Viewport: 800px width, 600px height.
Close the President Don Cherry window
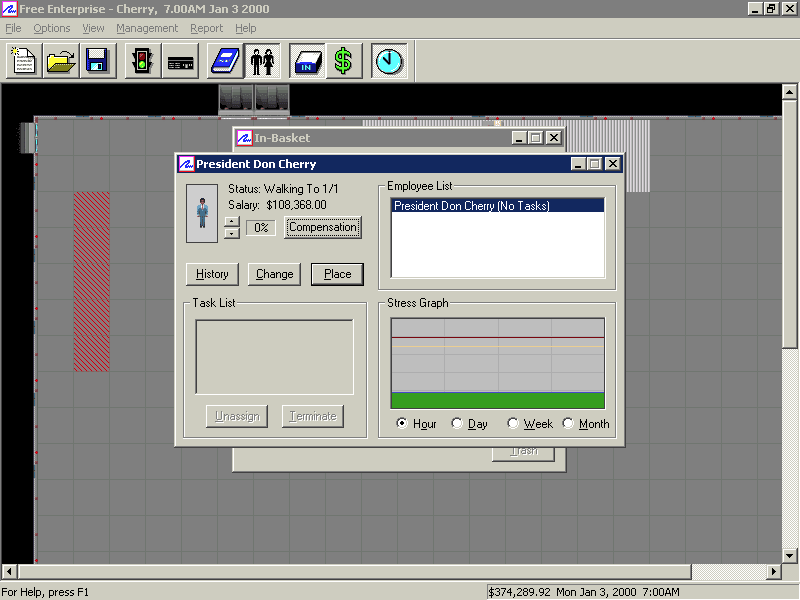pos(613,164)
